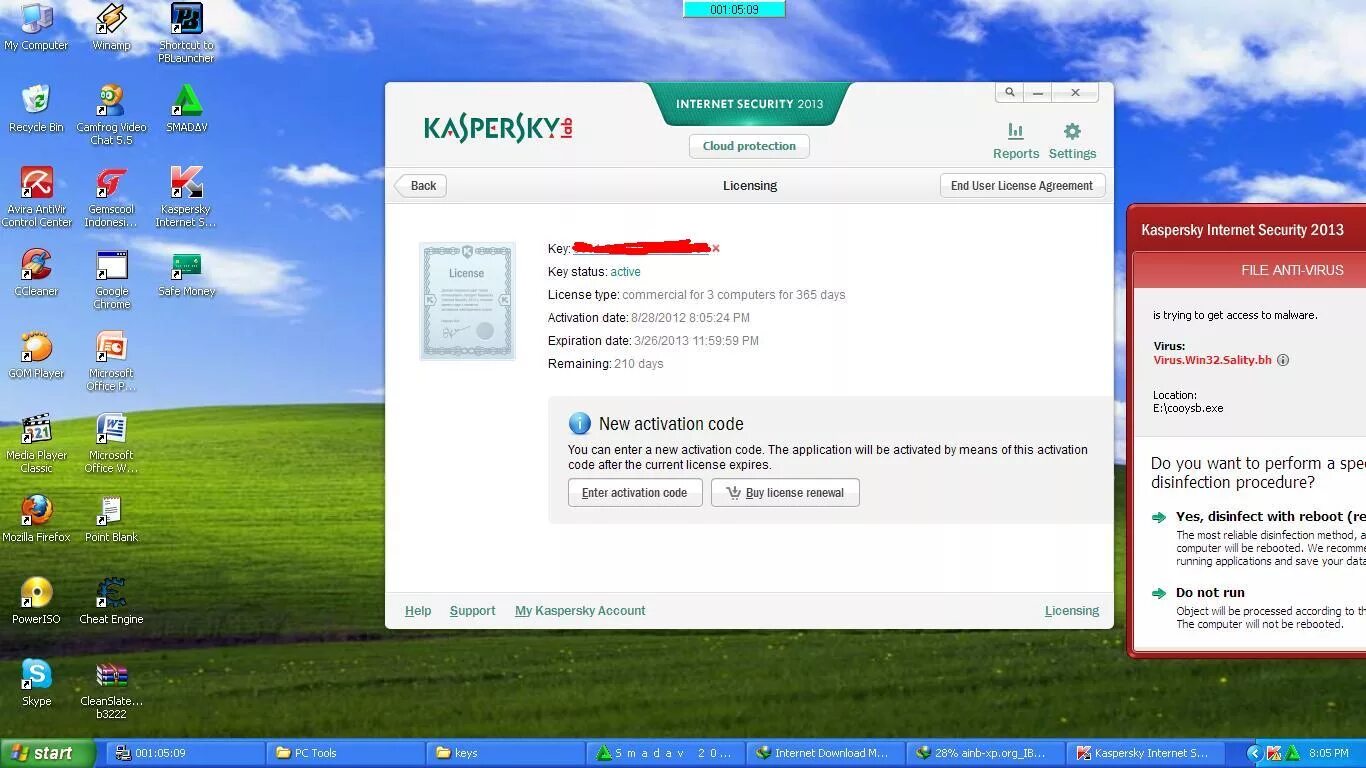Select the SMADAV desktop icon
The image size is (1366, 768).
click(x=186, y=109)
